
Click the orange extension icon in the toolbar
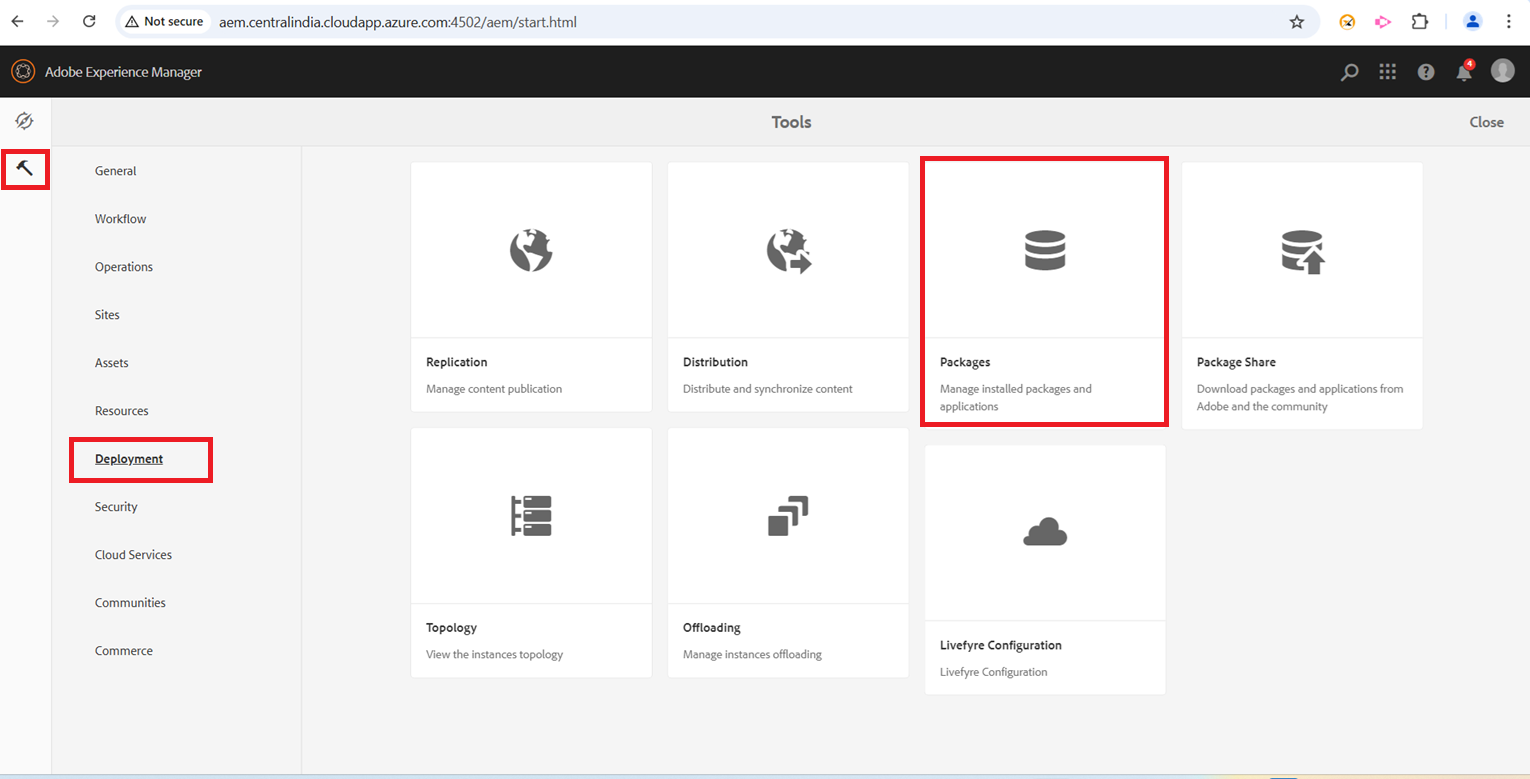1347,21
